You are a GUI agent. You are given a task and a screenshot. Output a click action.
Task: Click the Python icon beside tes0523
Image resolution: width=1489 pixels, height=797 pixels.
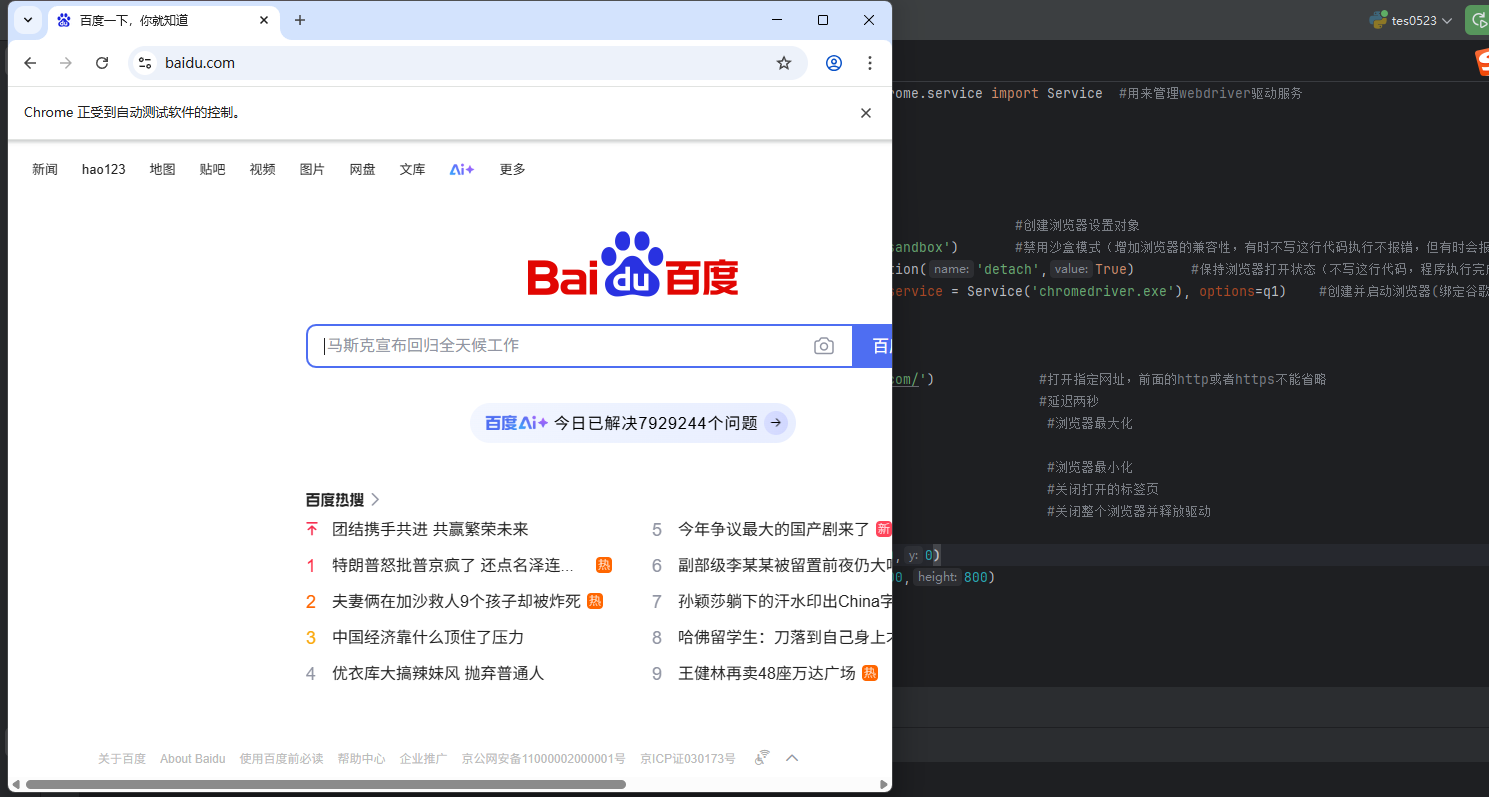(x=1378, y=20)
